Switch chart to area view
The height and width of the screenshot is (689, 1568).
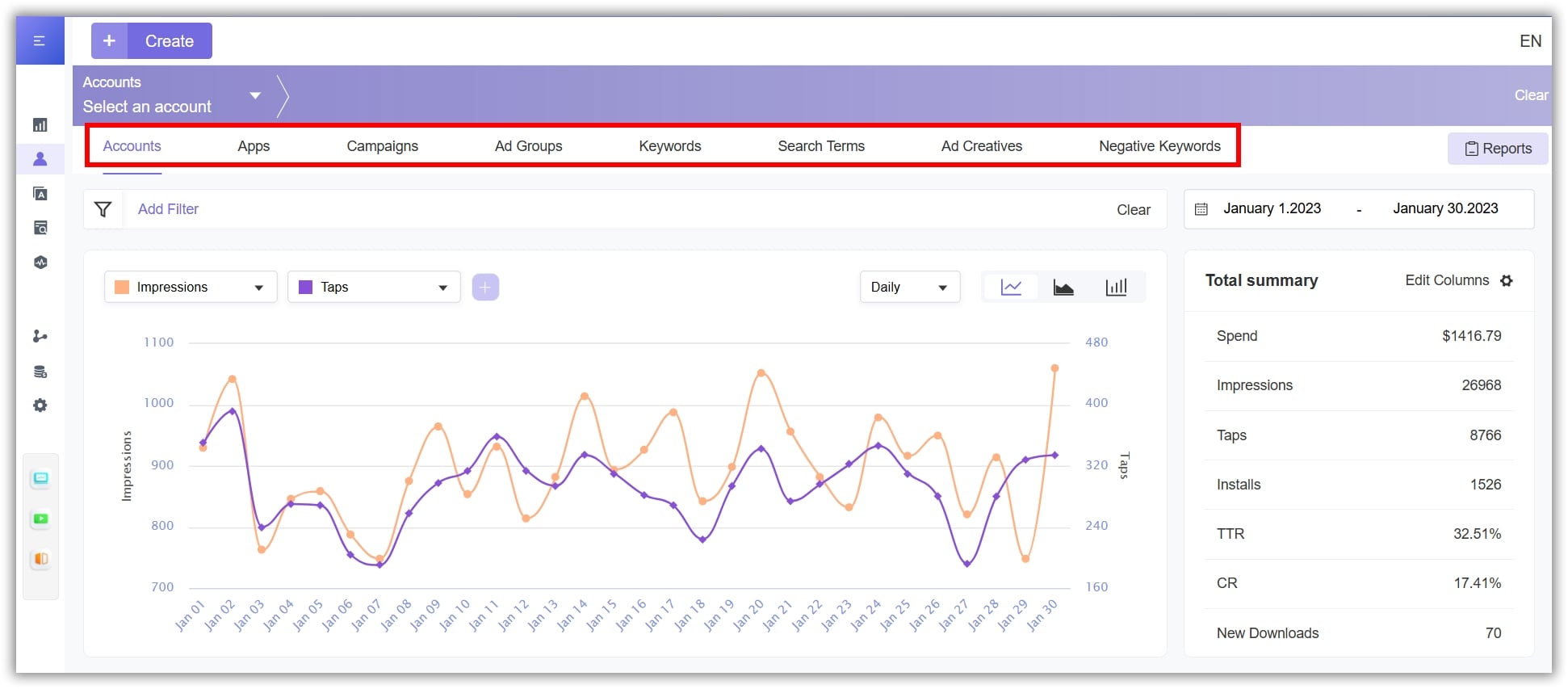click(x=1063, y=288)
